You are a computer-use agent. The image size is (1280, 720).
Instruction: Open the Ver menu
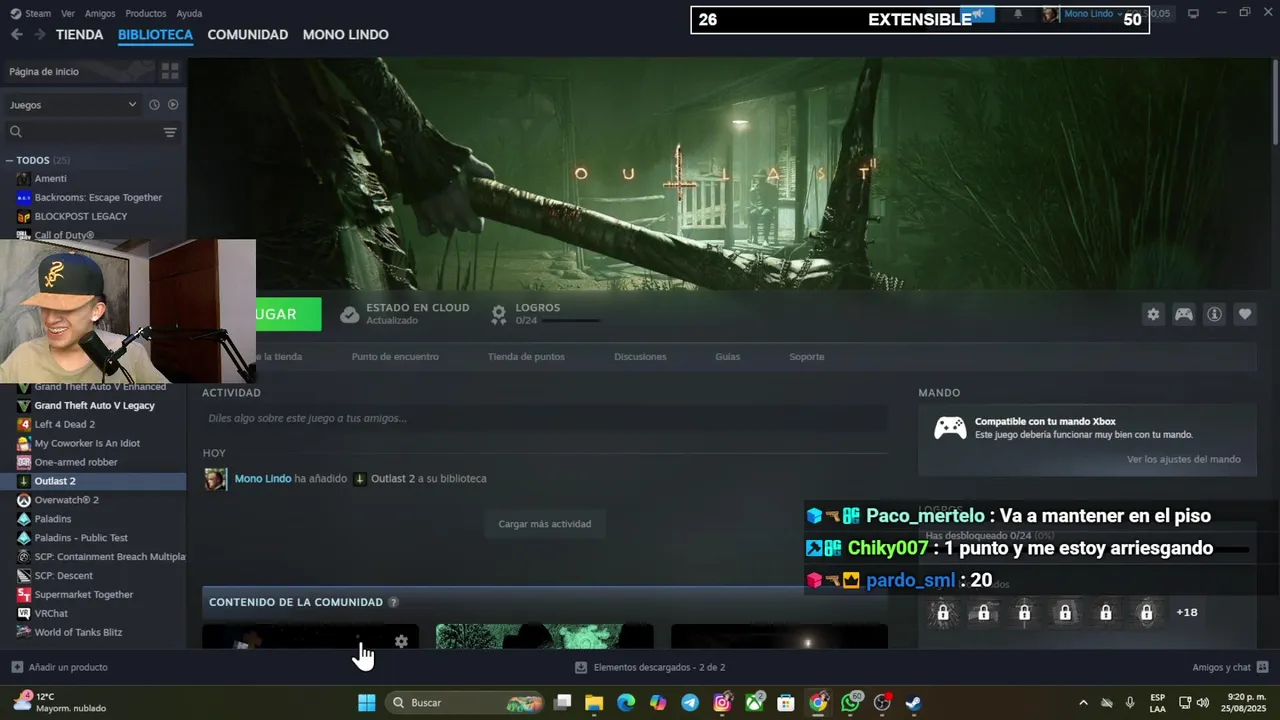68,13
